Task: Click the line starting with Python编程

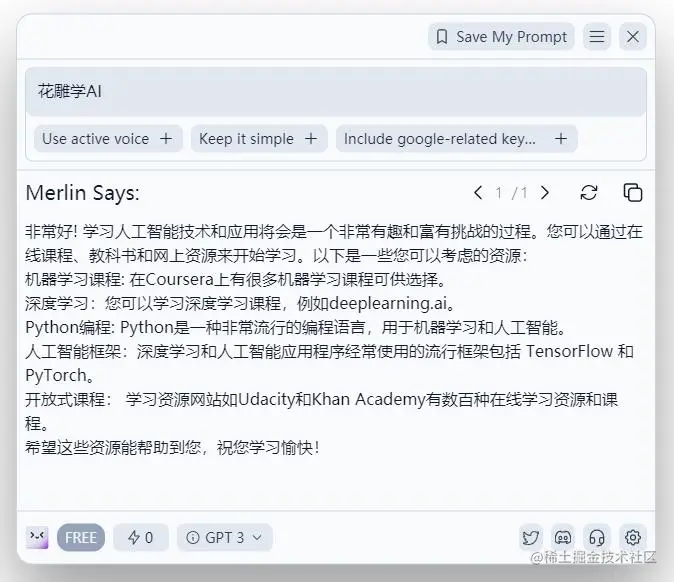Action: coord(296,328)
